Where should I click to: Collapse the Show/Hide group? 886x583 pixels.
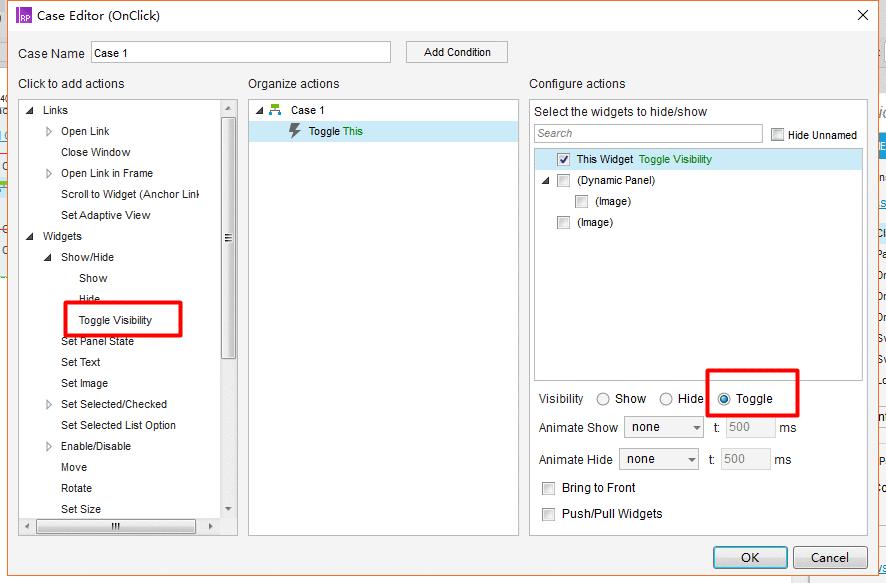[x=48, y=257]
